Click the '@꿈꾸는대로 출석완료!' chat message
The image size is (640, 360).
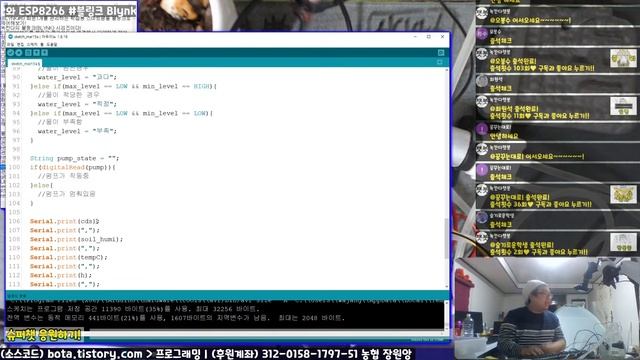(x=540, y=200)
